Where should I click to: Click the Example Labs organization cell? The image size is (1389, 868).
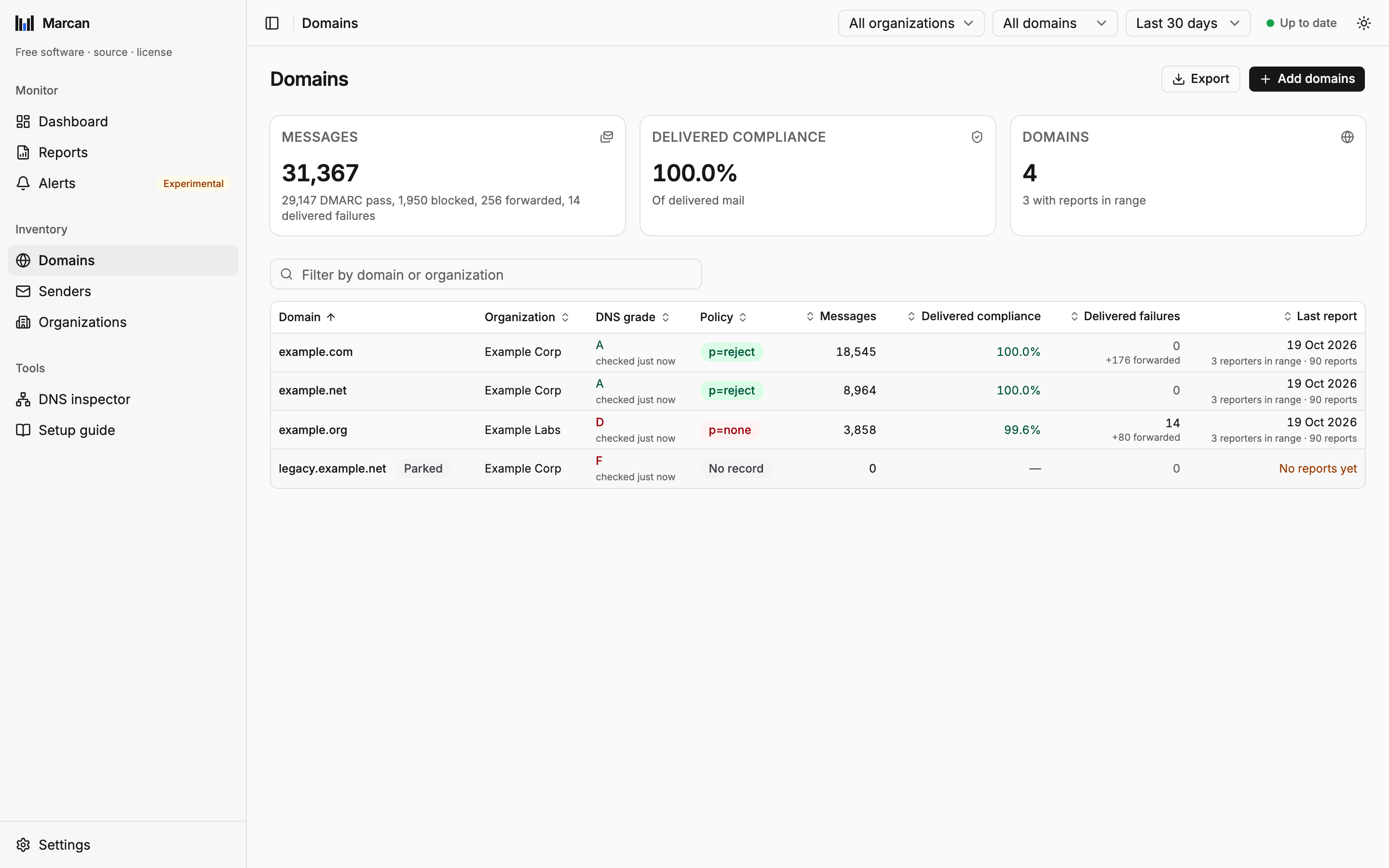(x=522, y=429)
